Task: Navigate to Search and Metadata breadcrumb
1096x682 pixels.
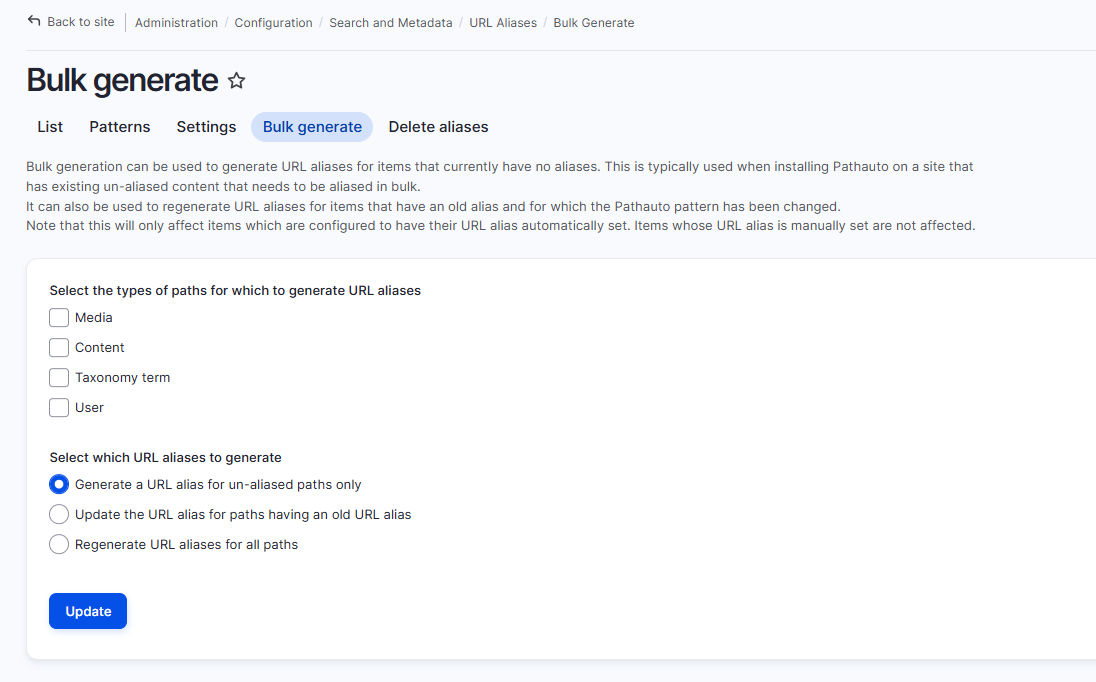Action: click(391, 22)
